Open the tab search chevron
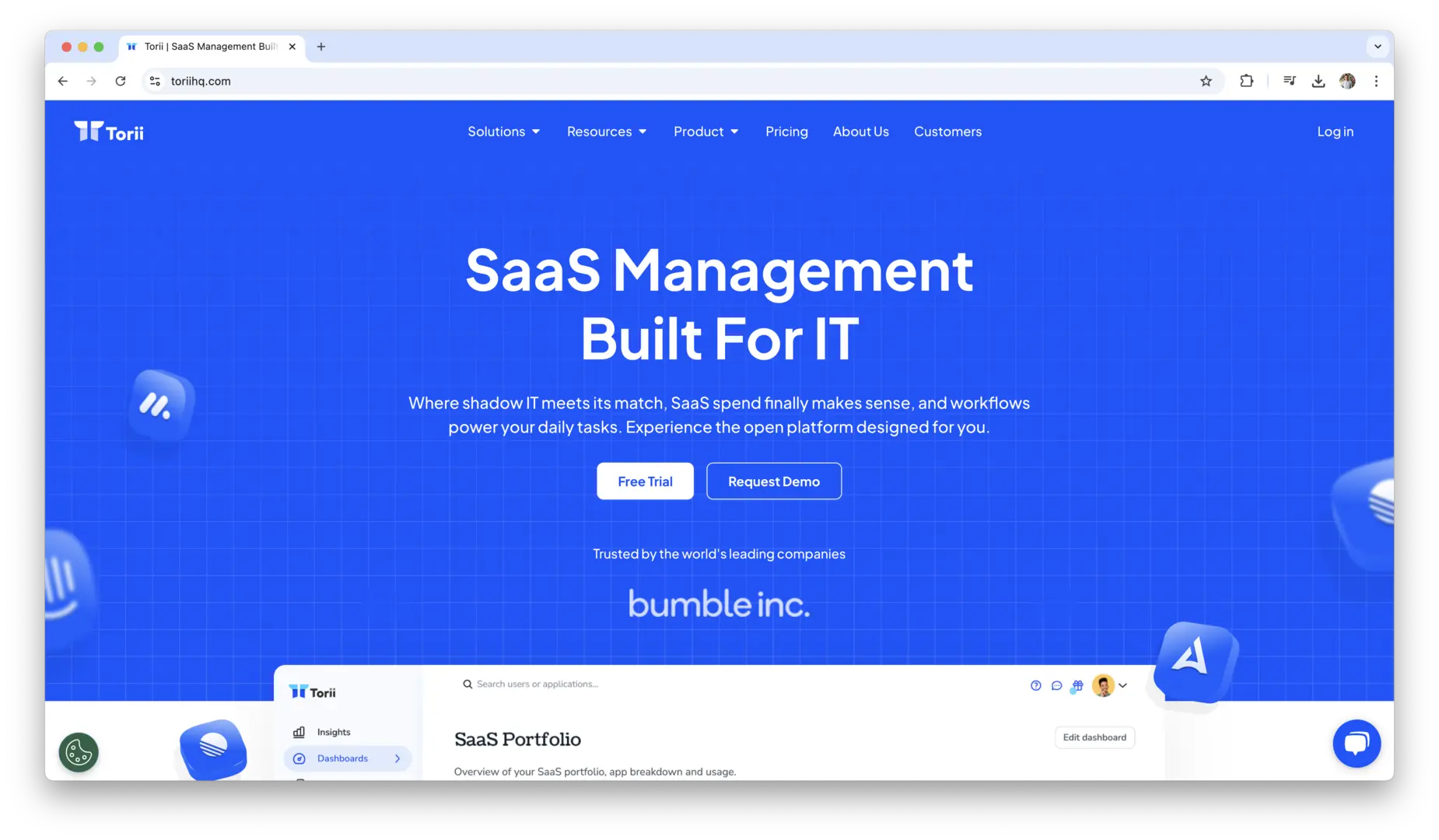Image resolution: width=1439 pixels, height=840 pixels. [1378, 47]
